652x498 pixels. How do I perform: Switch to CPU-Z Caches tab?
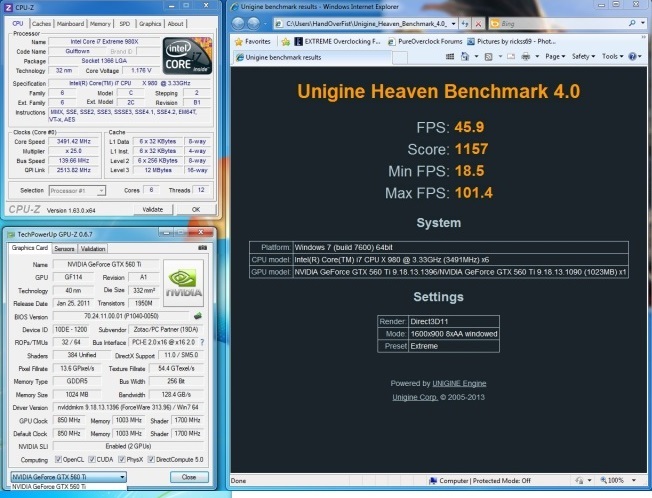pos(41,24)
